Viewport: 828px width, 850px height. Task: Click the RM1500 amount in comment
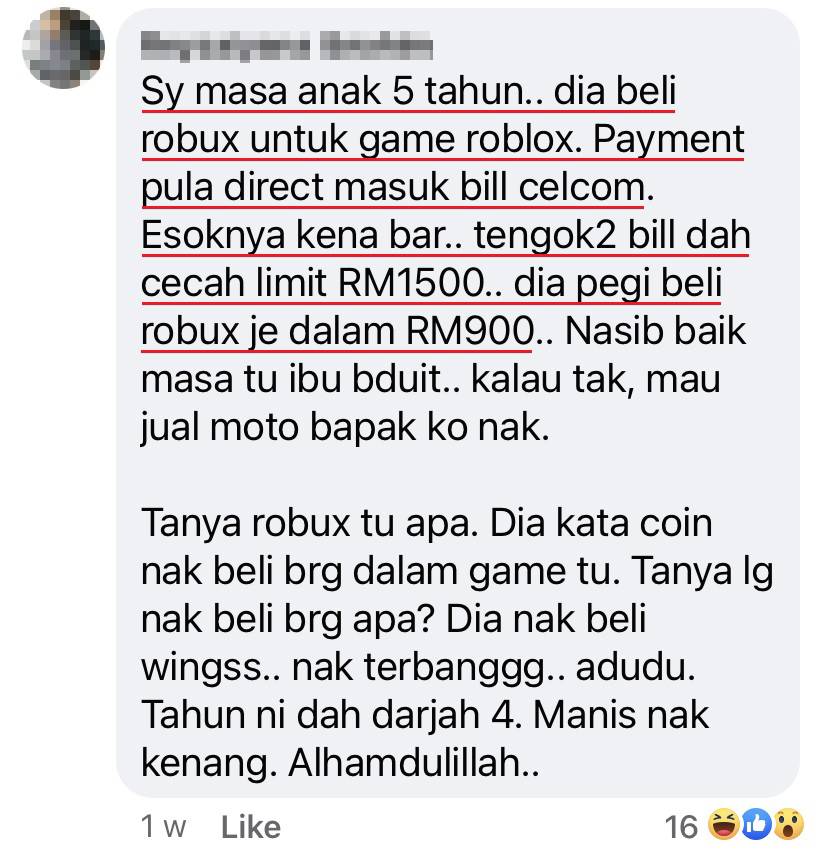click(x=411, y=283)
